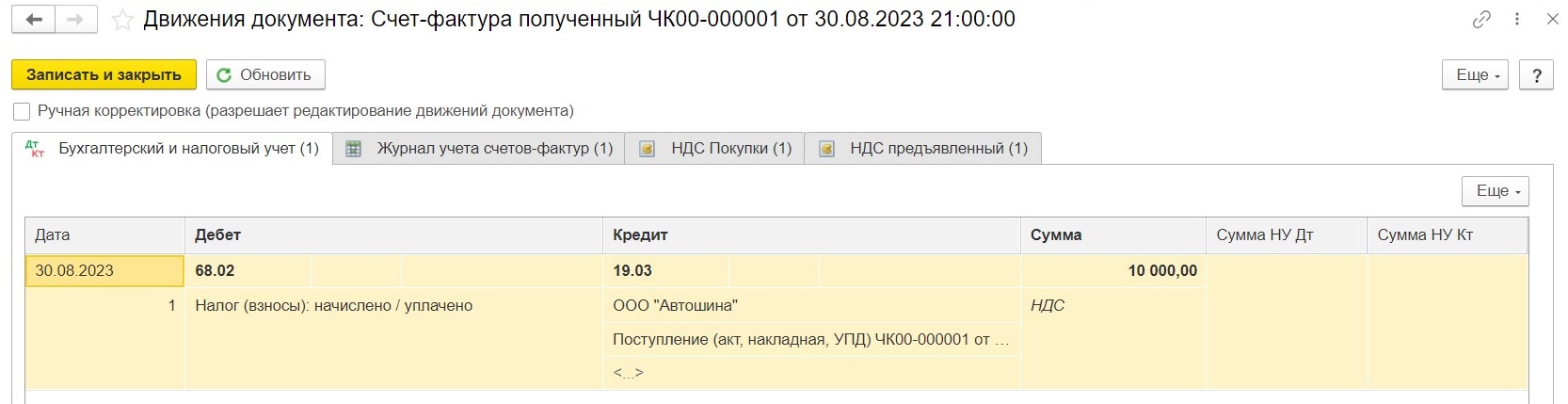Copy link using the chain icon
Screen dimensions: 1568x404
[x=1481, y=19]
